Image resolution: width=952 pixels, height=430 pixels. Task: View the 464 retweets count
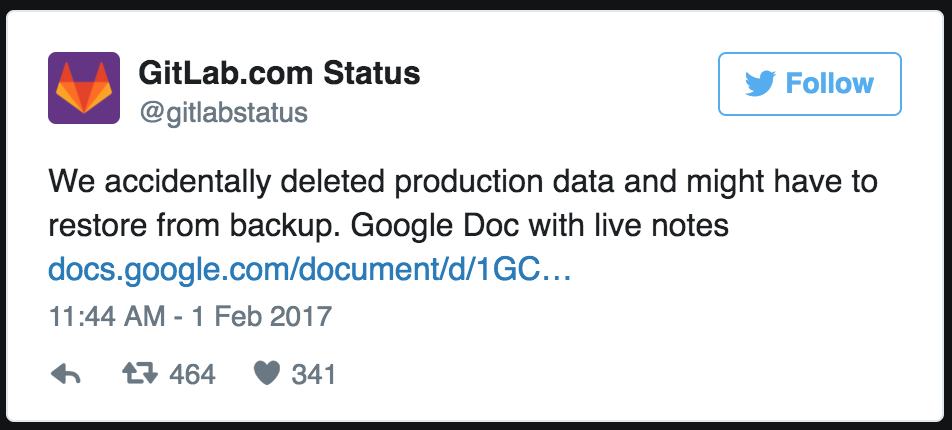pos(193,375)
